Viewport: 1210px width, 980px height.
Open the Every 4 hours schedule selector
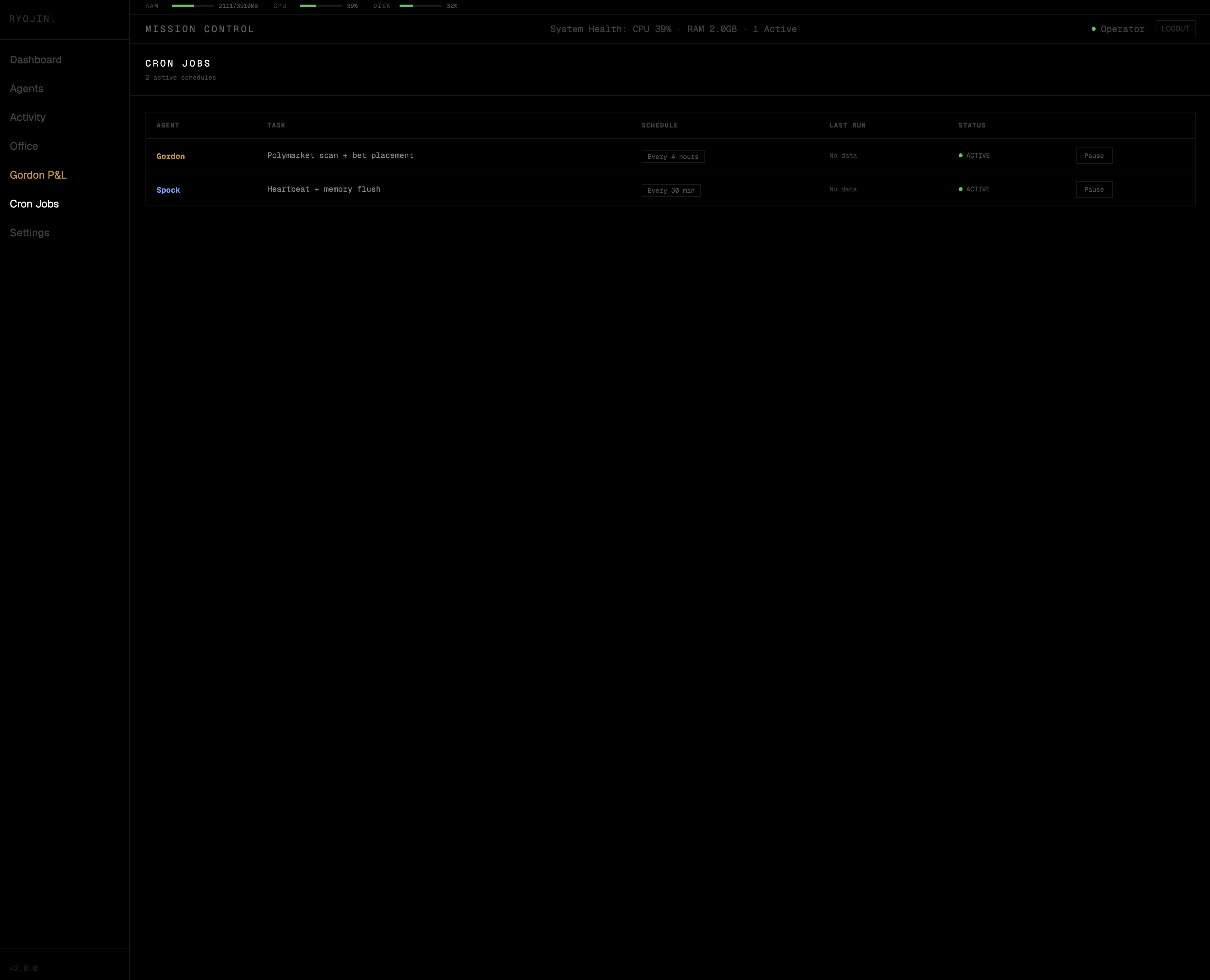[673, 156]
